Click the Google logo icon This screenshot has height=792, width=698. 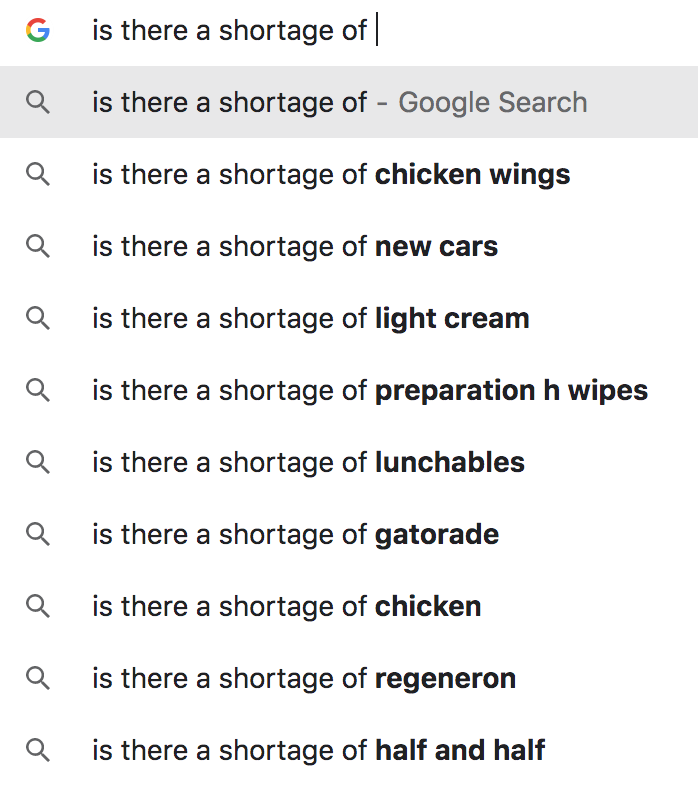pos(38,31)
